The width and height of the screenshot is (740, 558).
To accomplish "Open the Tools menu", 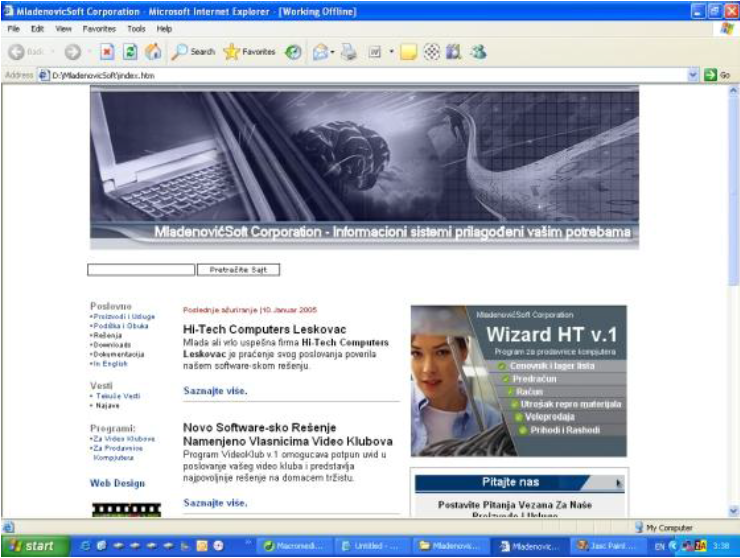I will tap(136, 29).
